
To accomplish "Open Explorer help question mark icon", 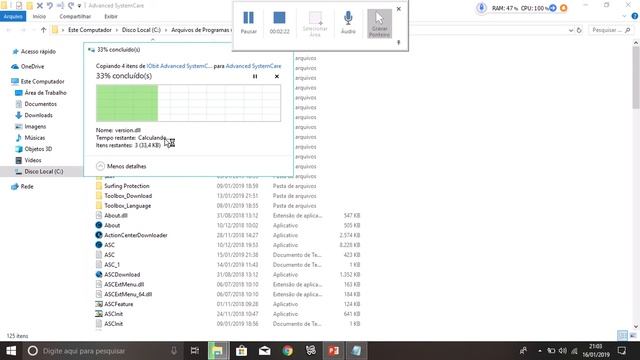I will point(635,16).
